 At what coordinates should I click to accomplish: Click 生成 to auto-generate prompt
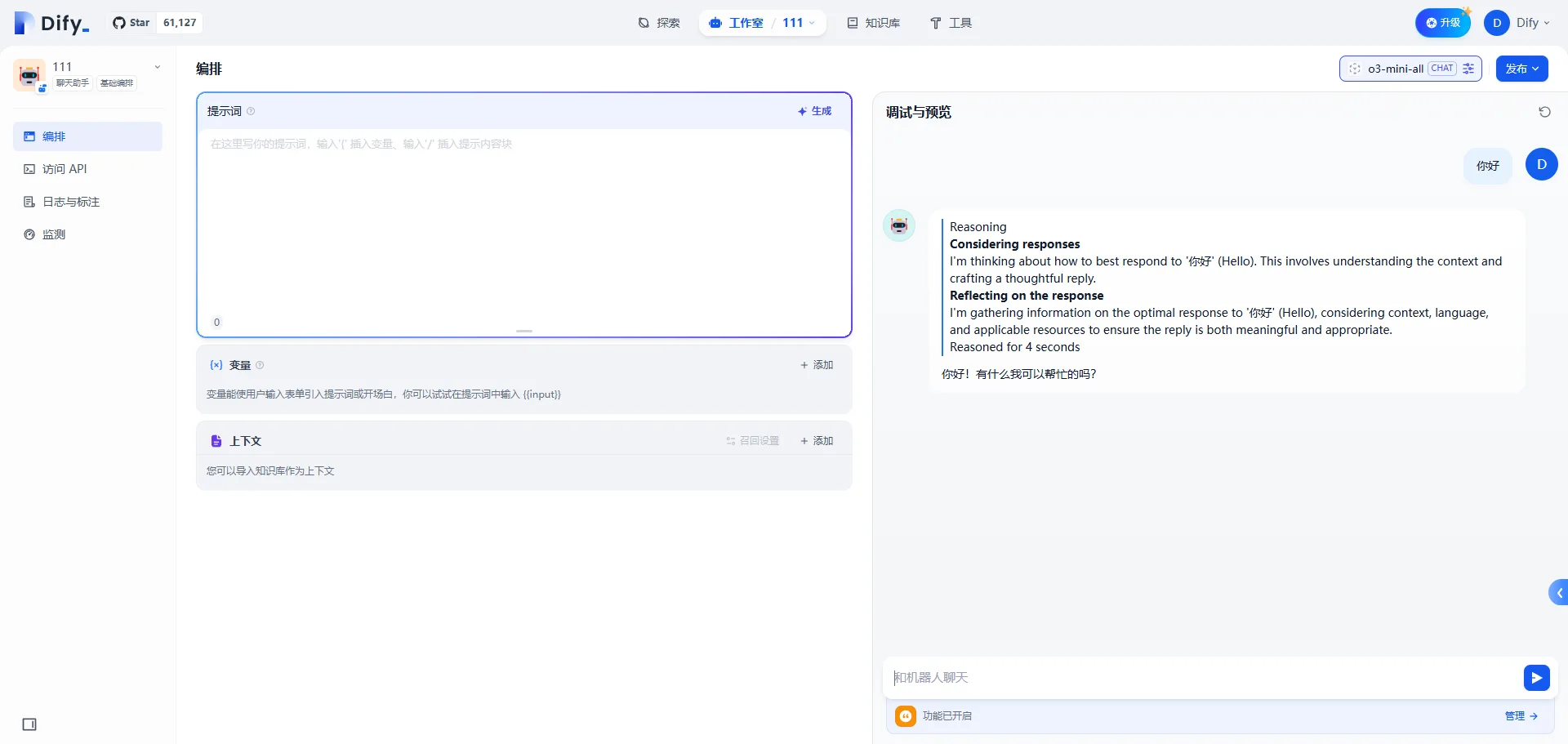[x=814, y=111]
